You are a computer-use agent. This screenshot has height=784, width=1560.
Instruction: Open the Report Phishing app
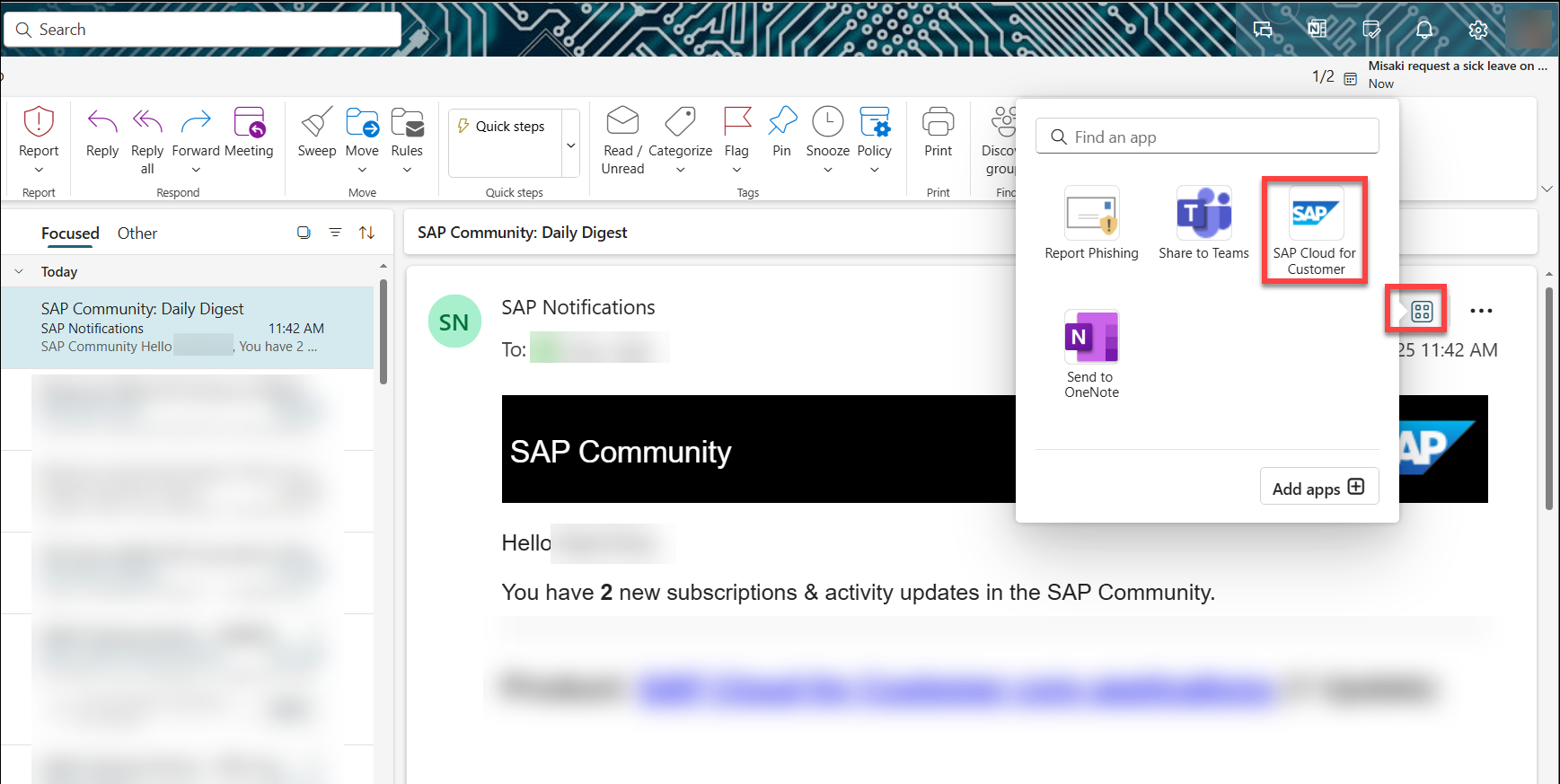coord(1091,224)
